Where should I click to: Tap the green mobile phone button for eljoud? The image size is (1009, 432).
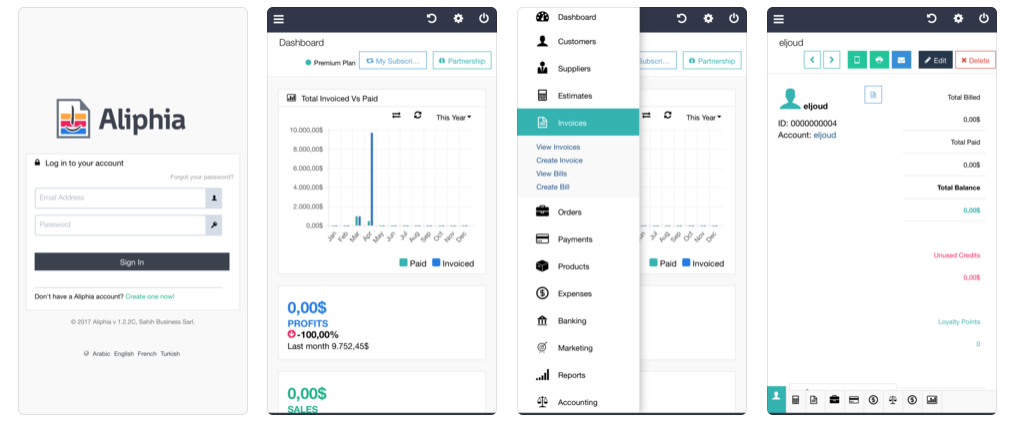point(857,60)
